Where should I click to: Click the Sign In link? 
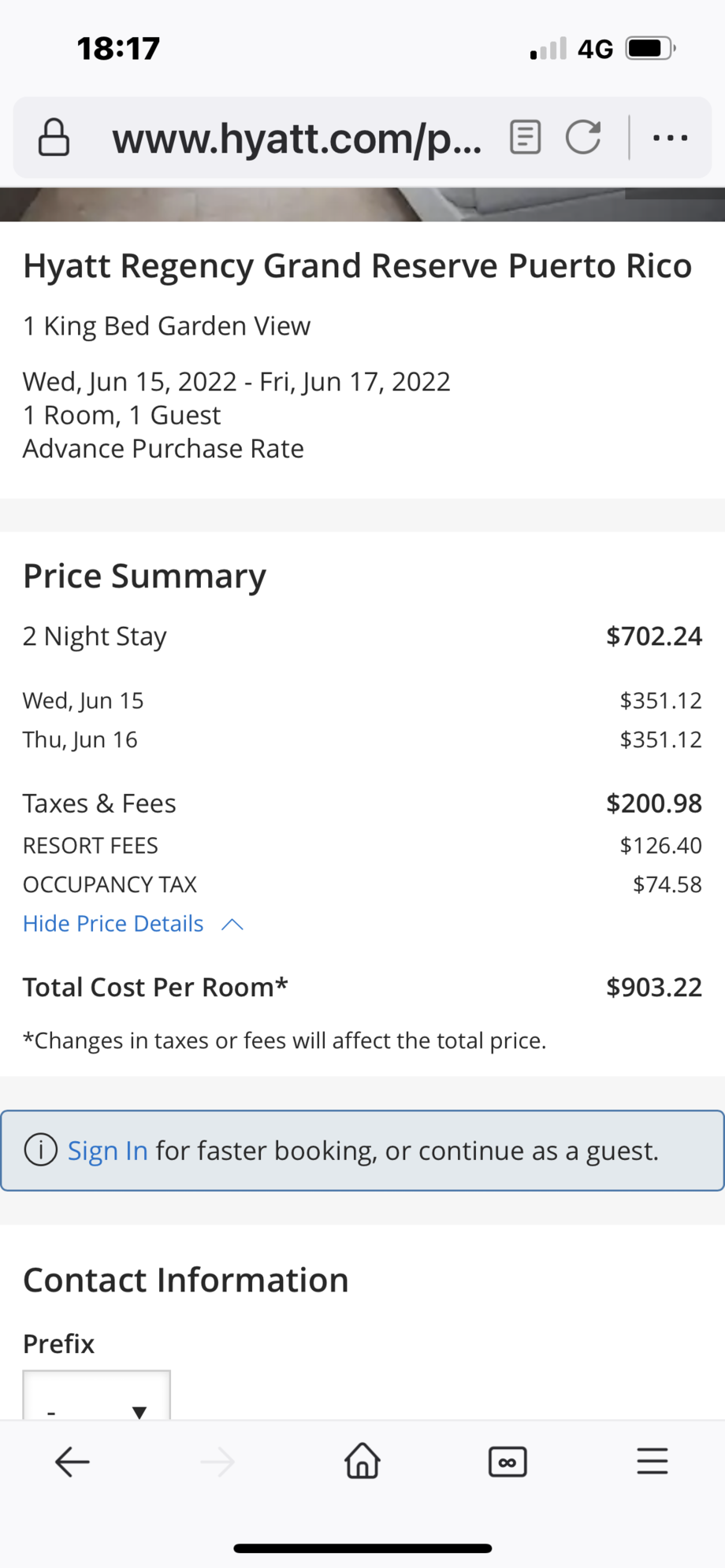click(108, 1151)
